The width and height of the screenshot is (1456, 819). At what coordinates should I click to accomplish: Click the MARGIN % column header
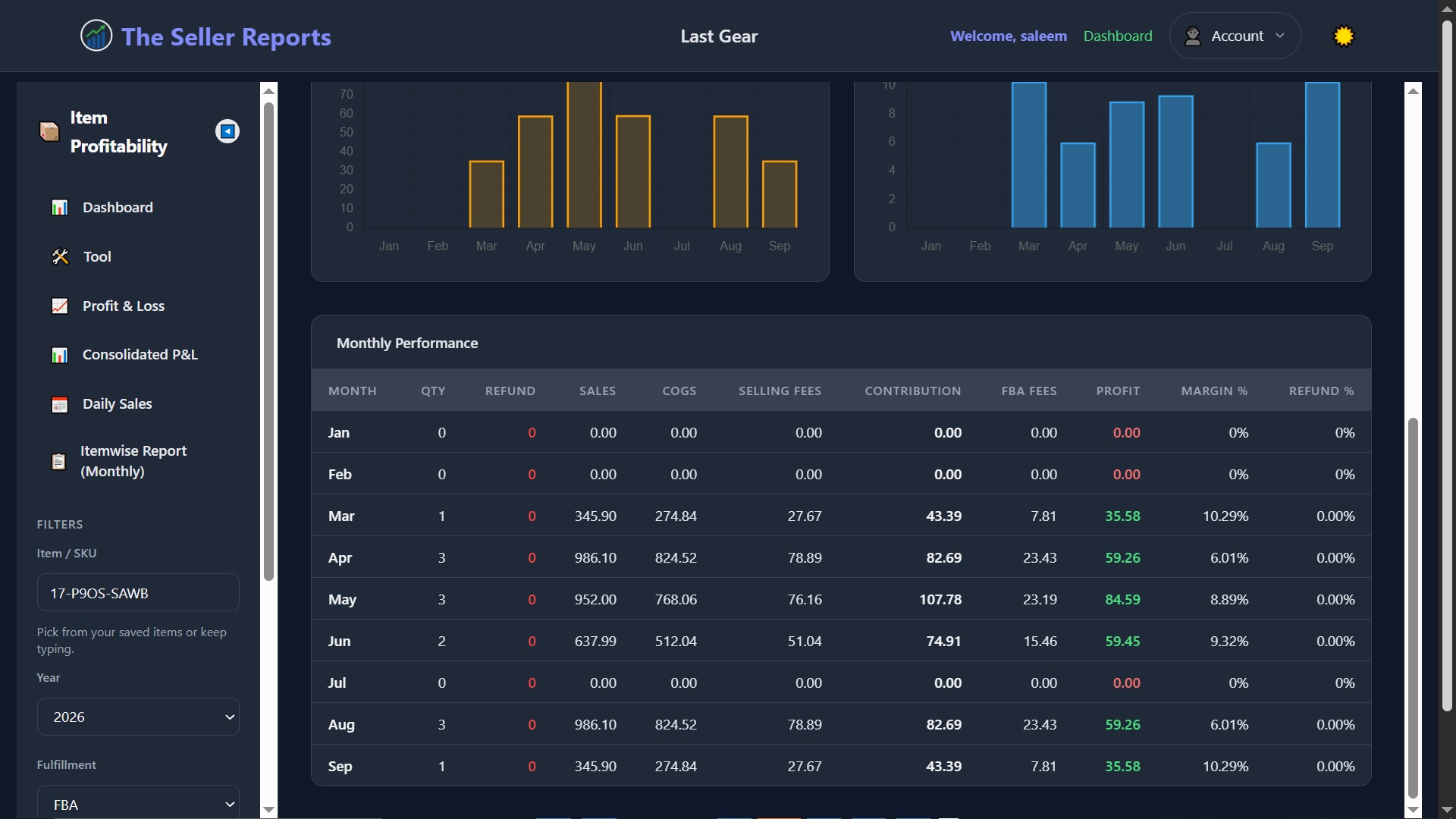pyautogui.click(x=1214, y=391)
